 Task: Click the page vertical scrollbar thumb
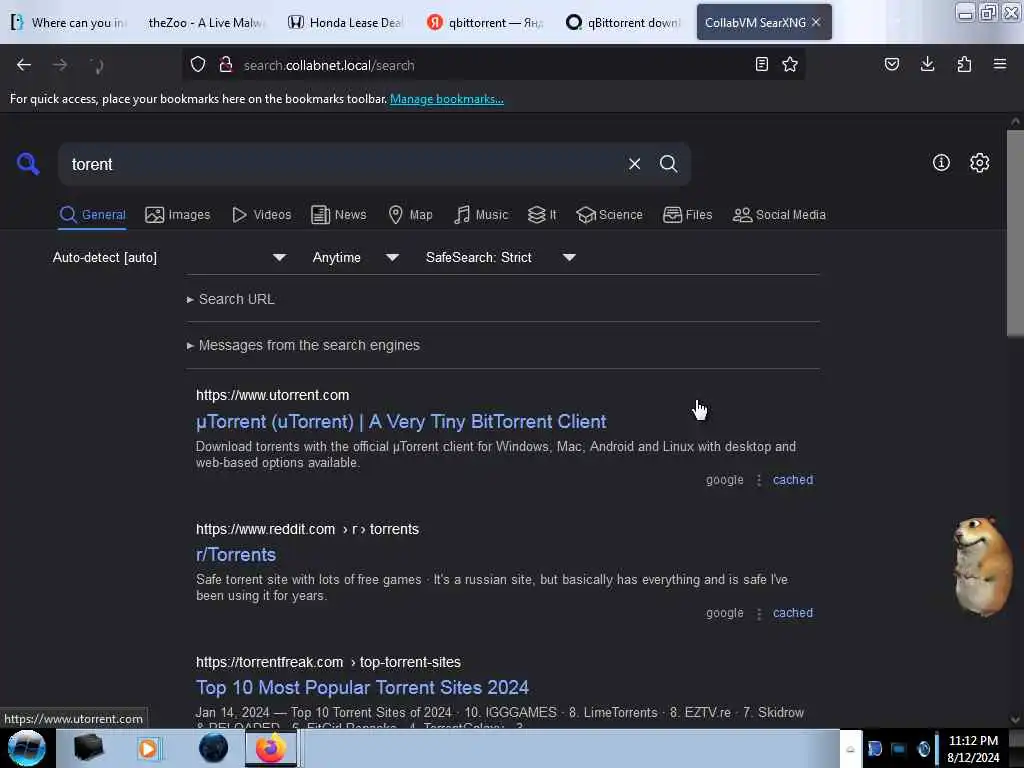(x=1015, y=233)
